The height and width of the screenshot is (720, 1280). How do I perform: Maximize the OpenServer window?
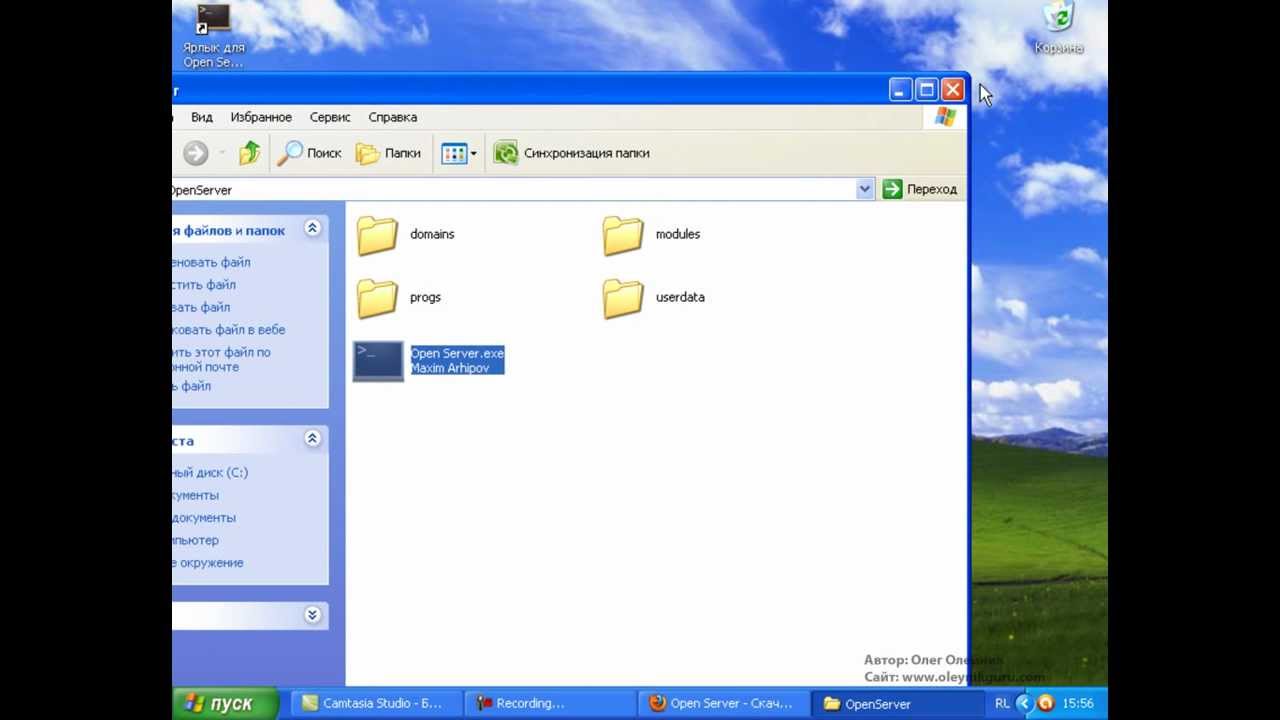click(926, 91)
